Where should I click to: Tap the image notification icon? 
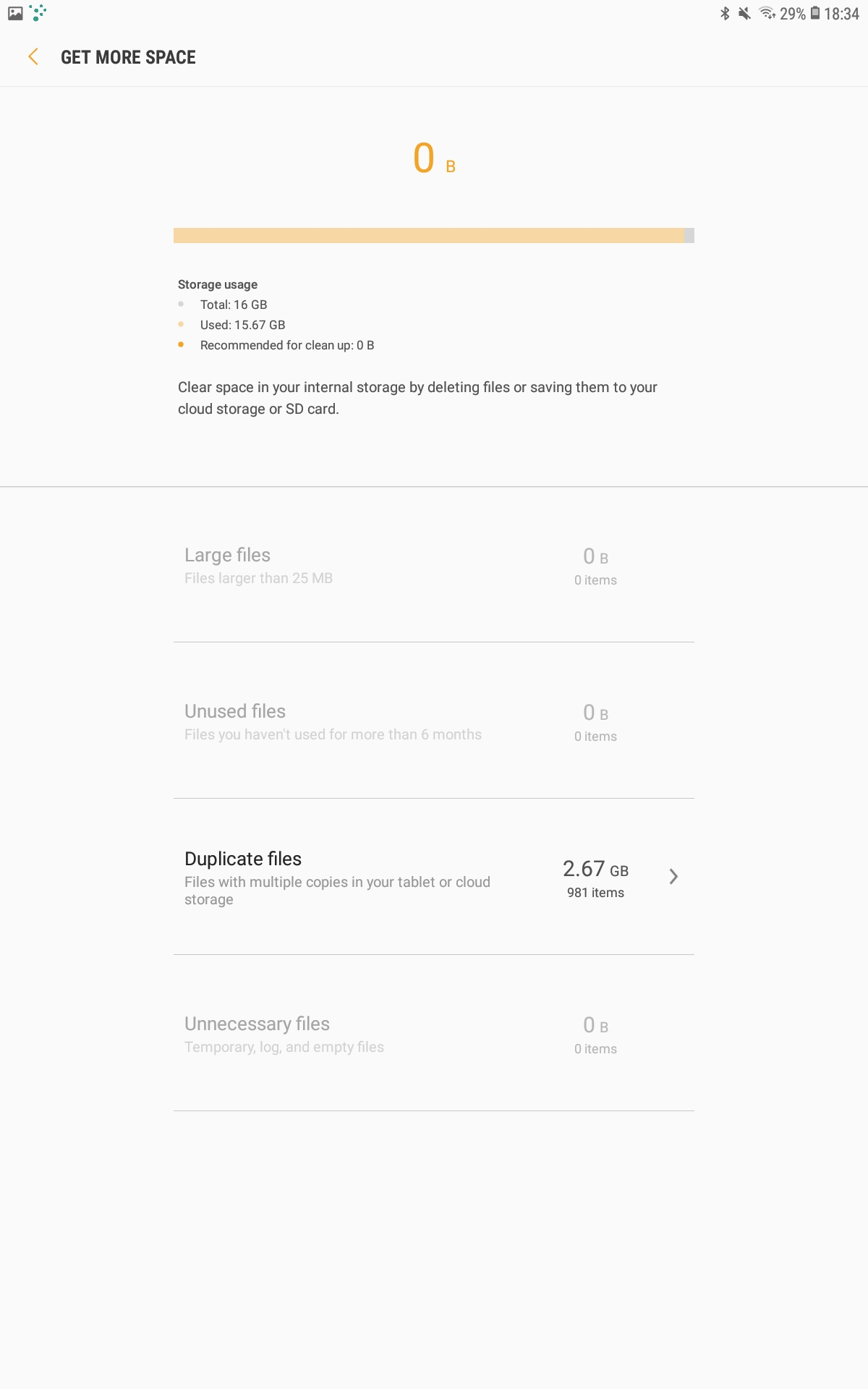[x=15, y=13]
